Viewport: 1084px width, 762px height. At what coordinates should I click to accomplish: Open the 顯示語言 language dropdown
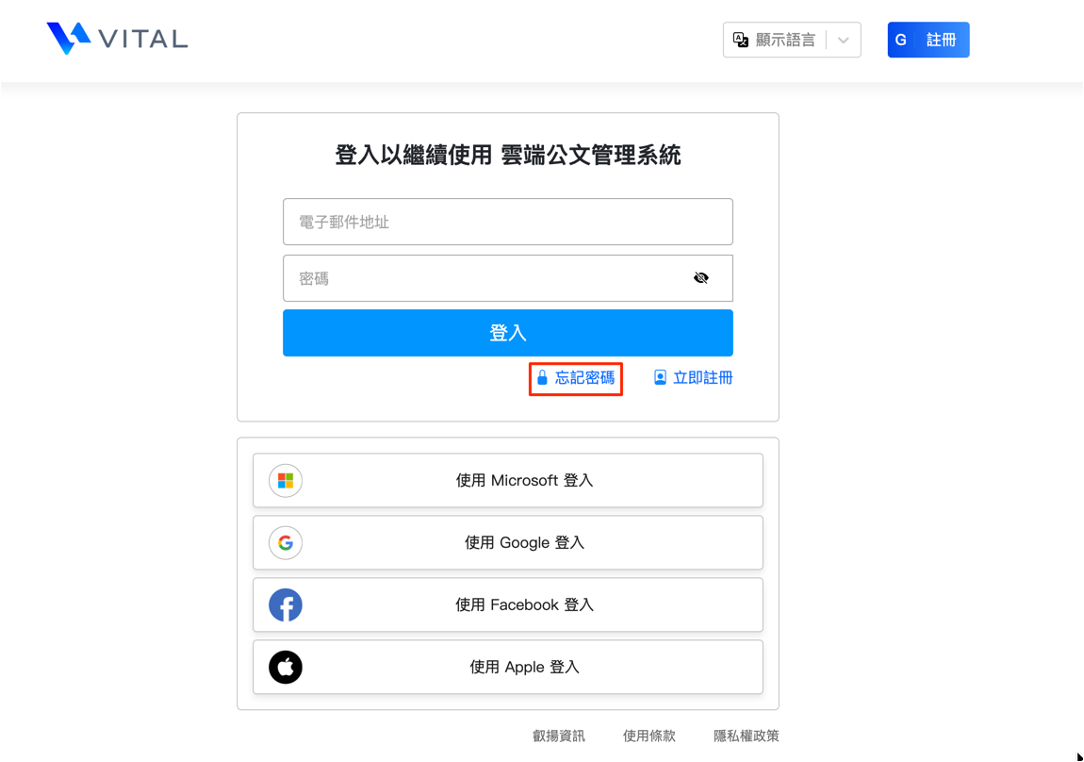[x=792, y=40]
